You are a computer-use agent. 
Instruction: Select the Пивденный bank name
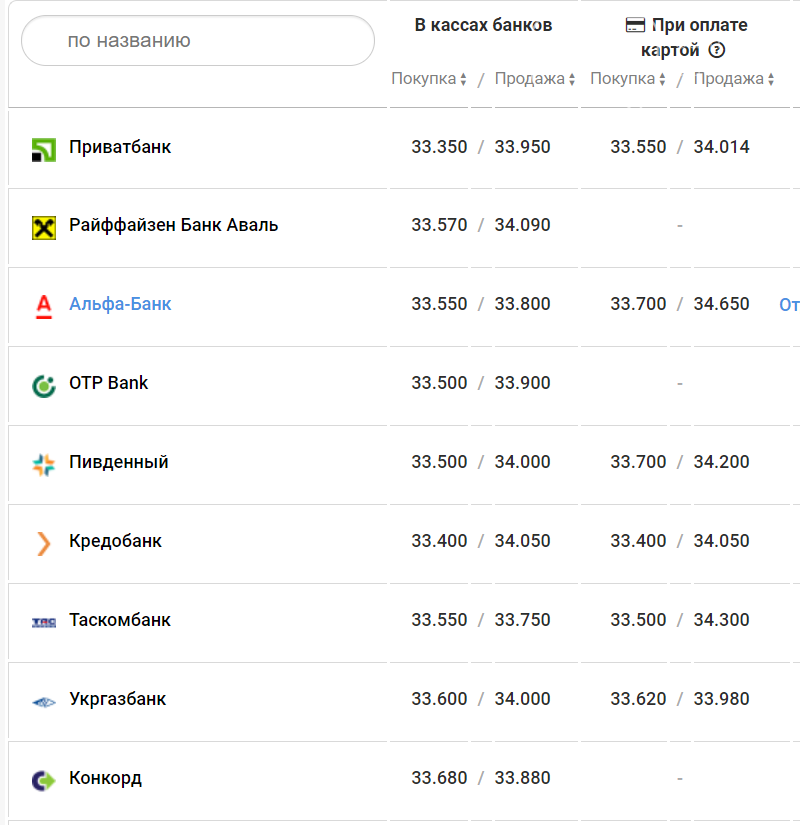[119, 461]
